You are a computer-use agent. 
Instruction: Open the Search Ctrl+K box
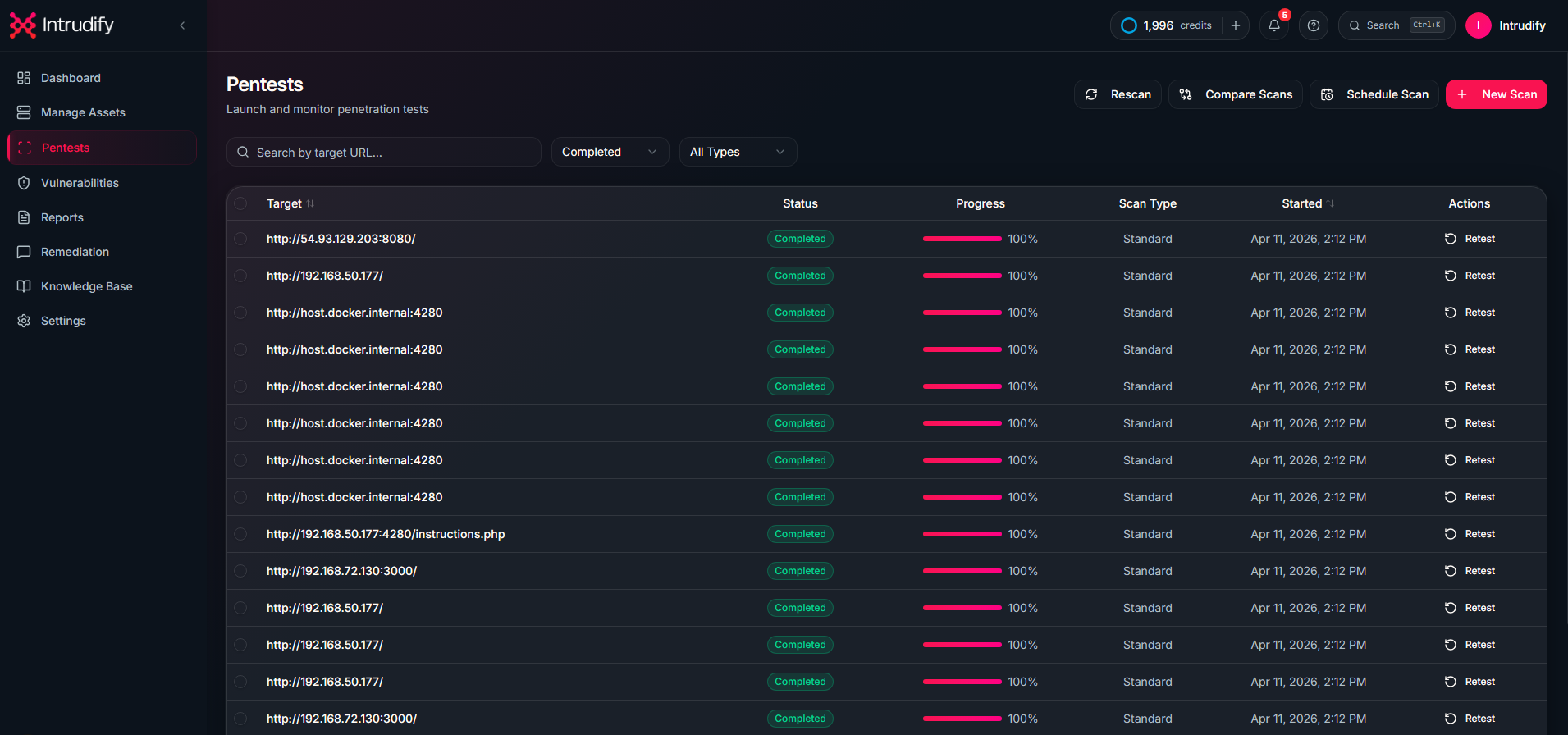pos(1397,25)
